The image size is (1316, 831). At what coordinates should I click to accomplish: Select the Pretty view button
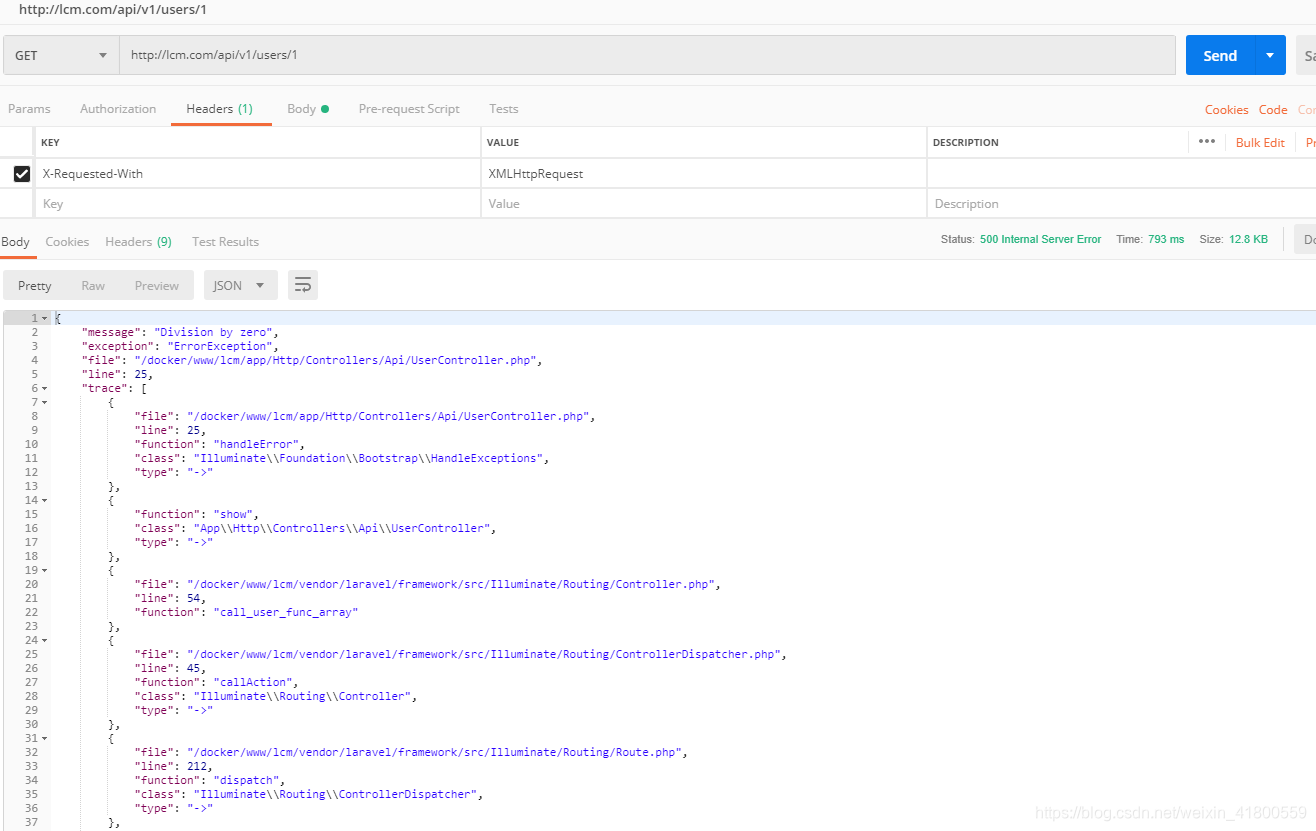[35, 285]
